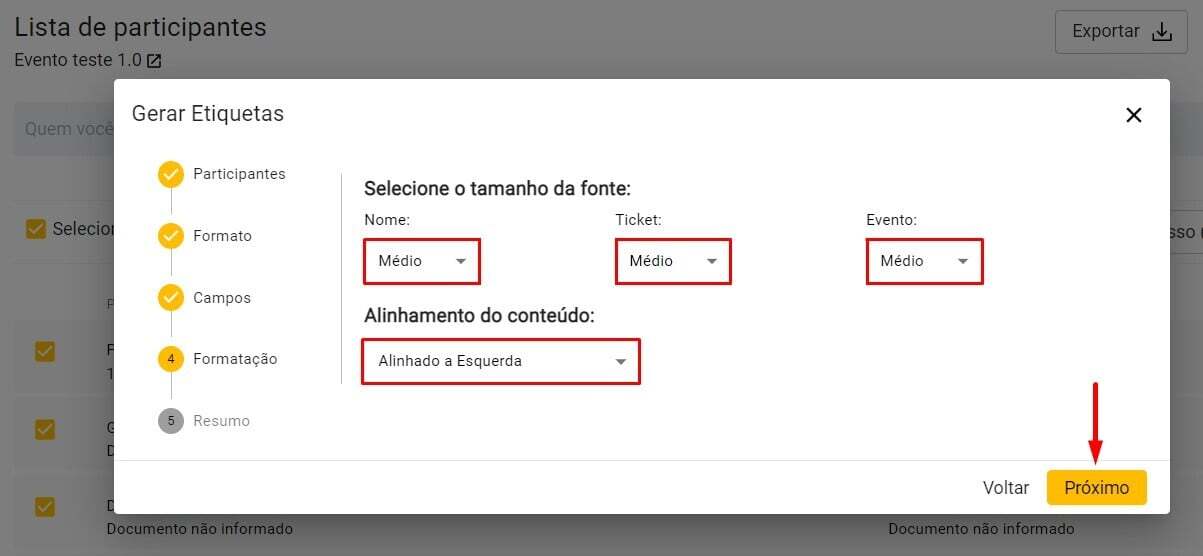Click the download icon on Exportar
Screen dimensions: 1203x556
(1161, 32)
